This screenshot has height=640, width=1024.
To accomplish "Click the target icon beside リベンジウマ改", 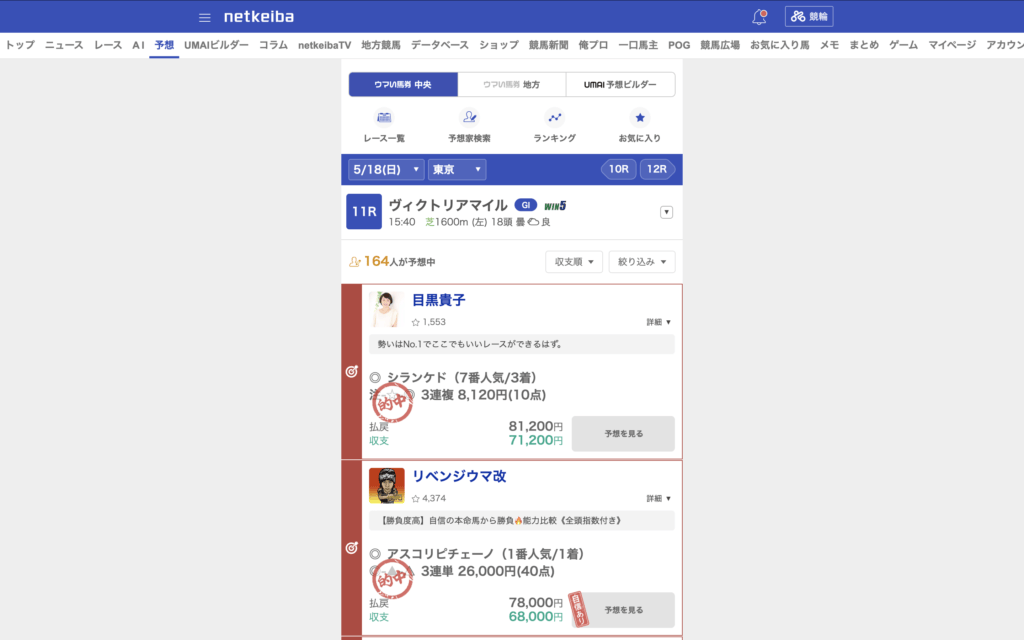I will tap(351, 548).
